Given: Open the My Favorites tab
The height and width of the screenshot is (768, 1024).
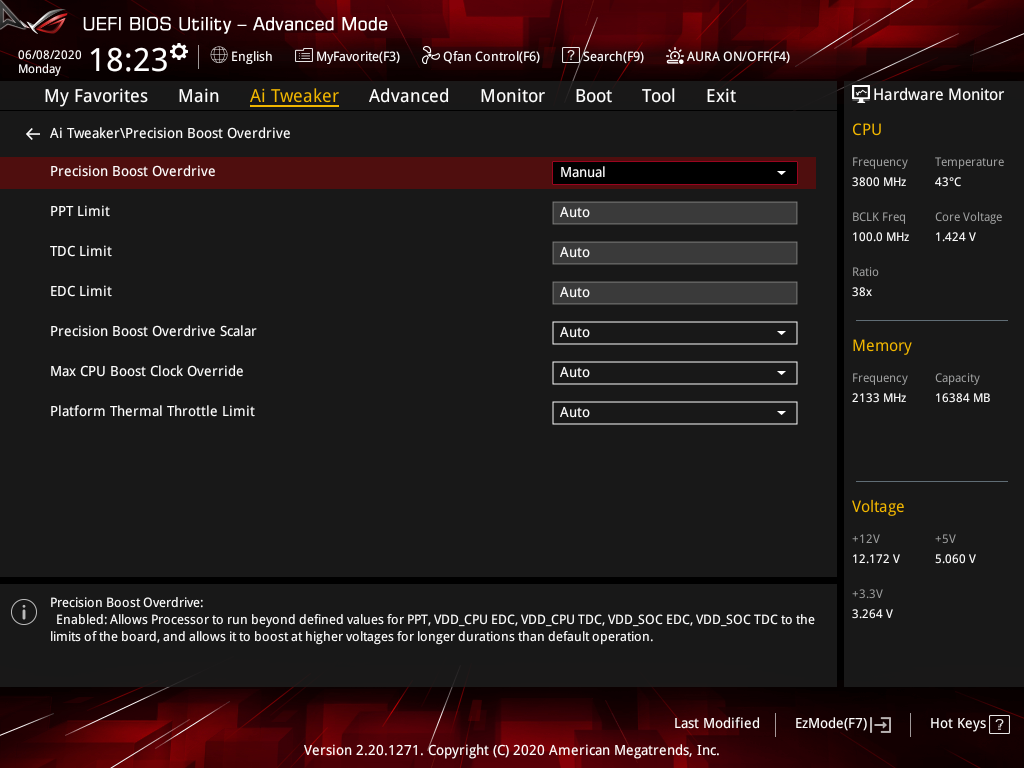Looking at the screenshot, I should click(96, 96).
